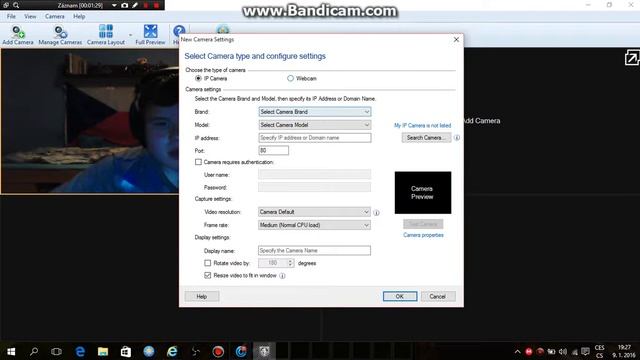The width and height of the screenshot is (640, 360).
Task: Show hidden system tray icons chevron
Action: tap(518, 351)
